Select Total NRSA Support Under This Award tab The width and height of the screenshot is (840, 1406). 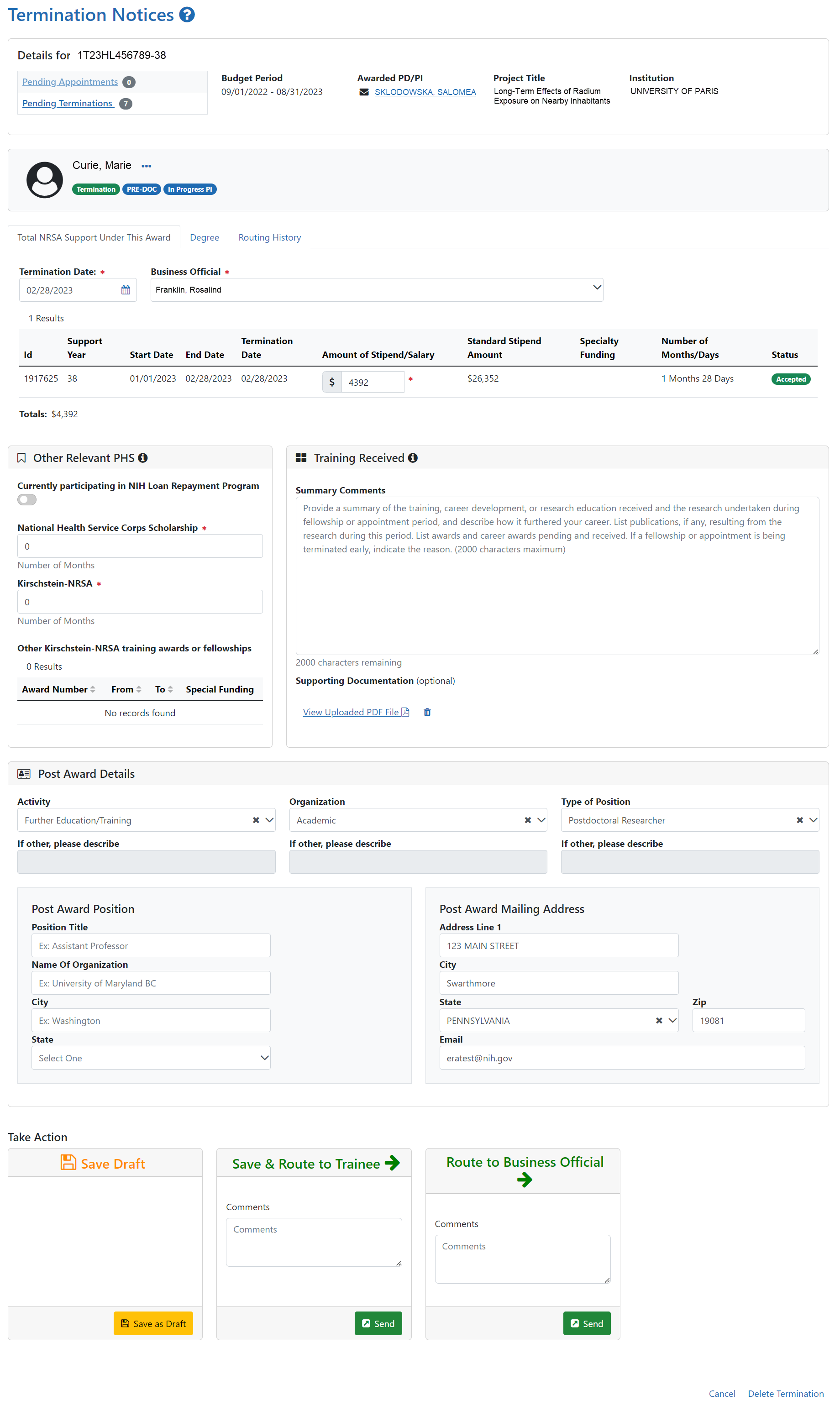tap(94, 238)
